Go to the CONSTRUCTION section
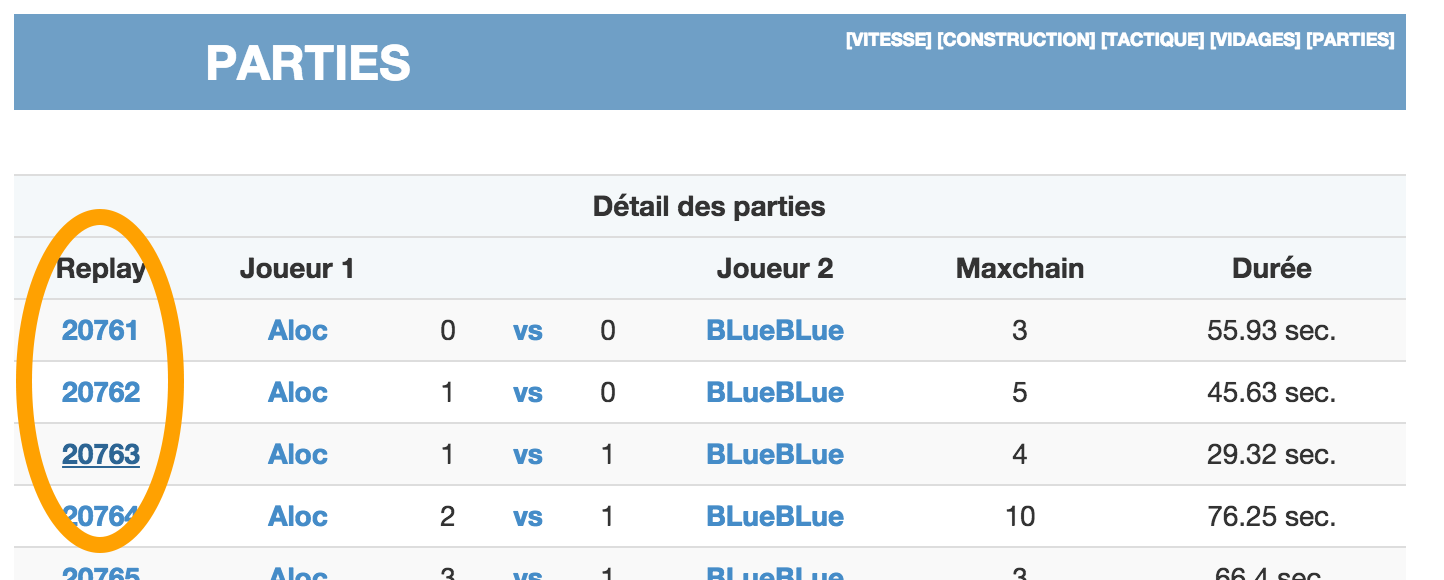The width and height of the screenshot is (1444, 580). tap(1016, 40)
